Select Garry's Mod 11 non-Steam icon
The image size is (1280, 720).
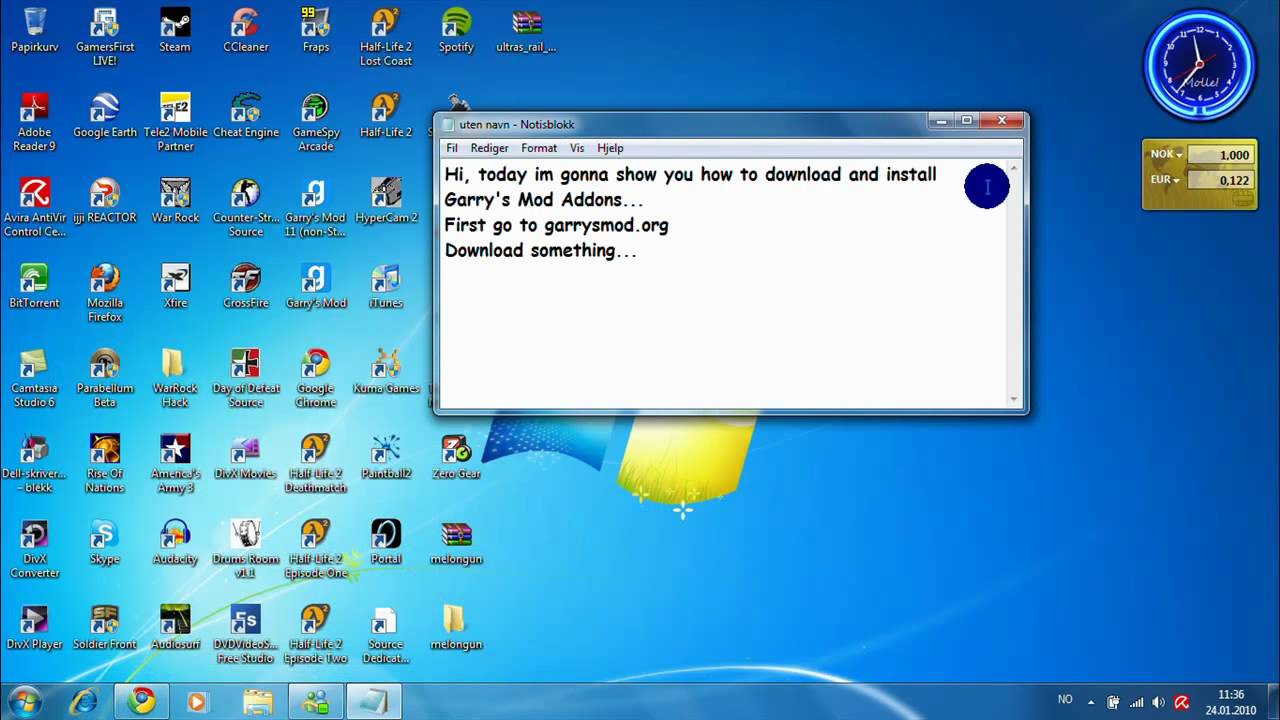click(x=316, y=208)
